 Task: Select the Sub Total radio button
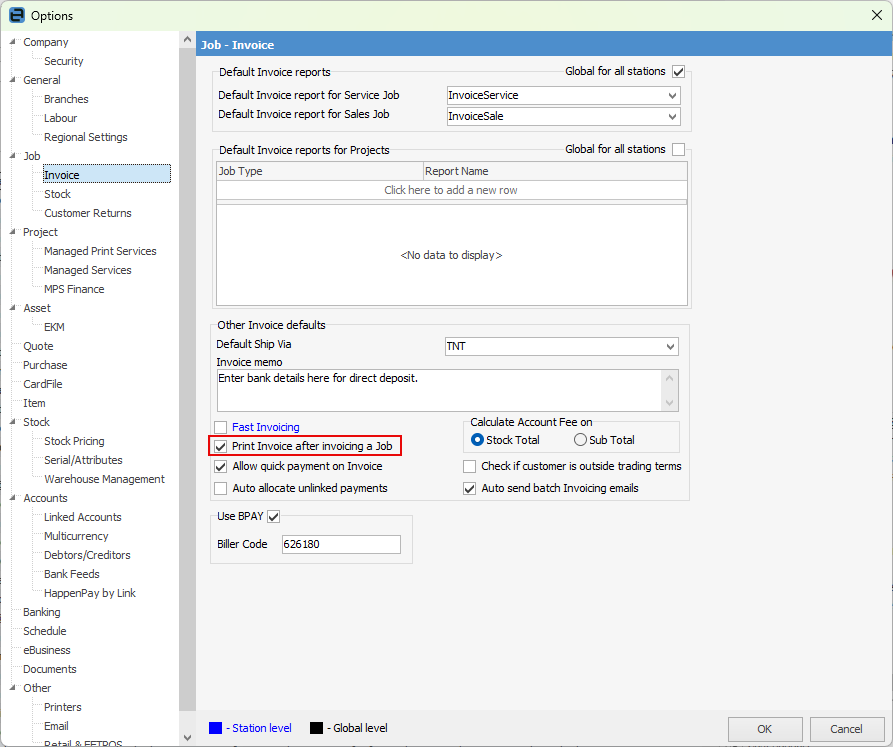point(580,440)
